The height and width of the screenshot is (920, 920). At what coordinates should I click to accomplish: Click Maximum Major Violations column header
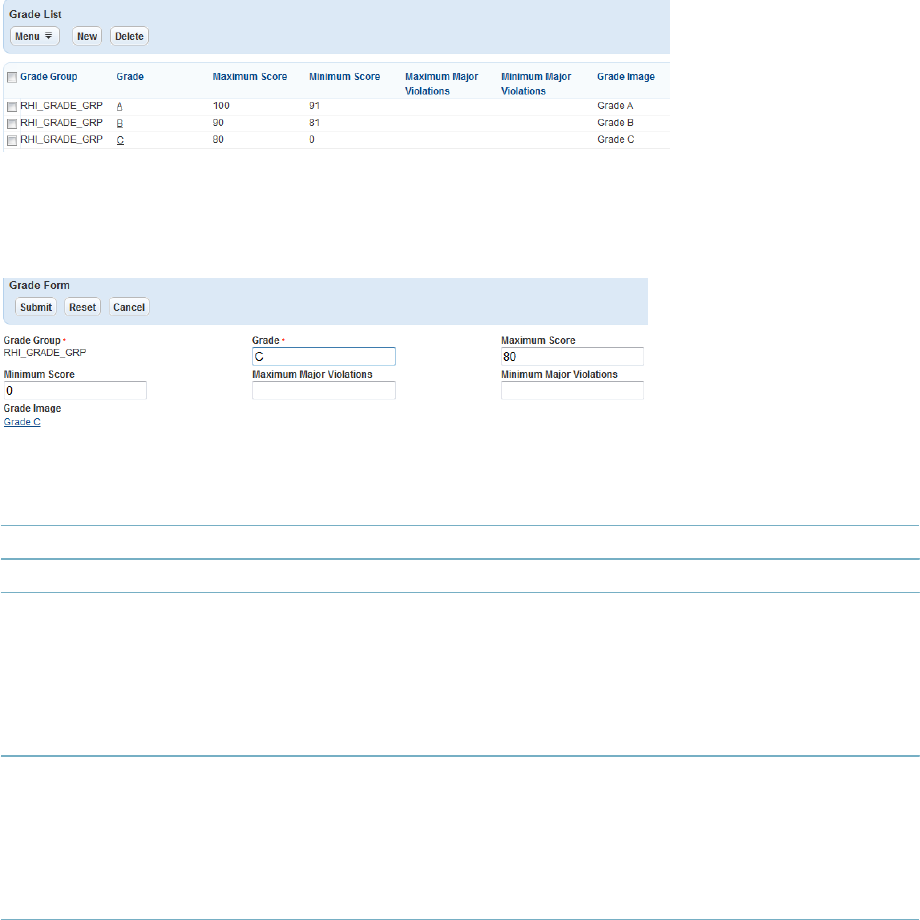(441, 84)
